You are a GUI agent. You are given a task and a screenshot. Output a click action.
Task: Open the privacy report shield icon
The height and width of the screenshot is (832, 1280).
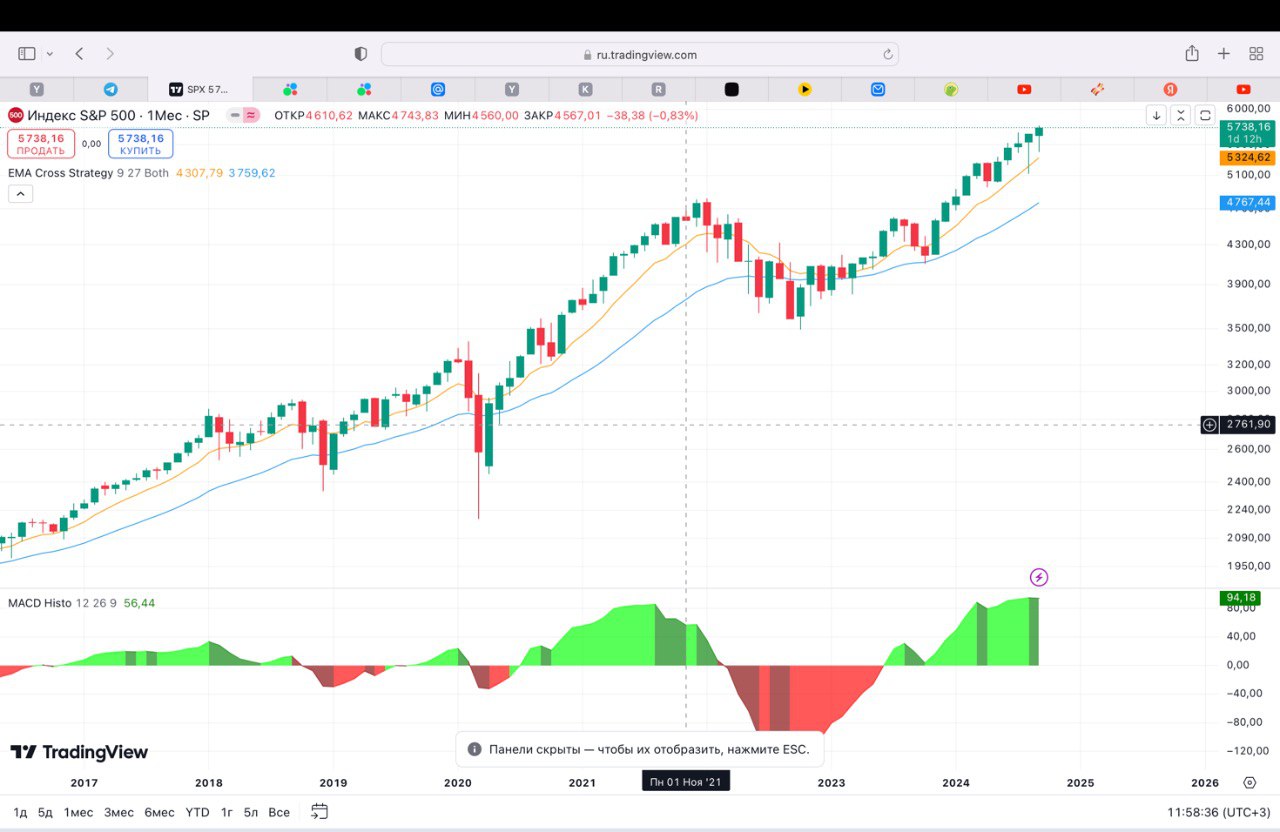(361, 54)
